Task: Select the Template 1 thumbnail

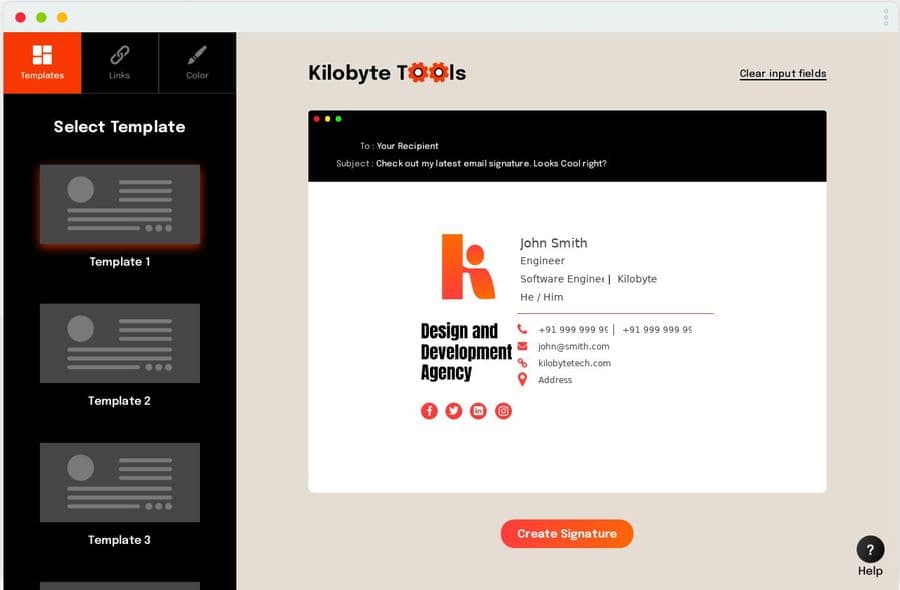Action: (120, 204)
